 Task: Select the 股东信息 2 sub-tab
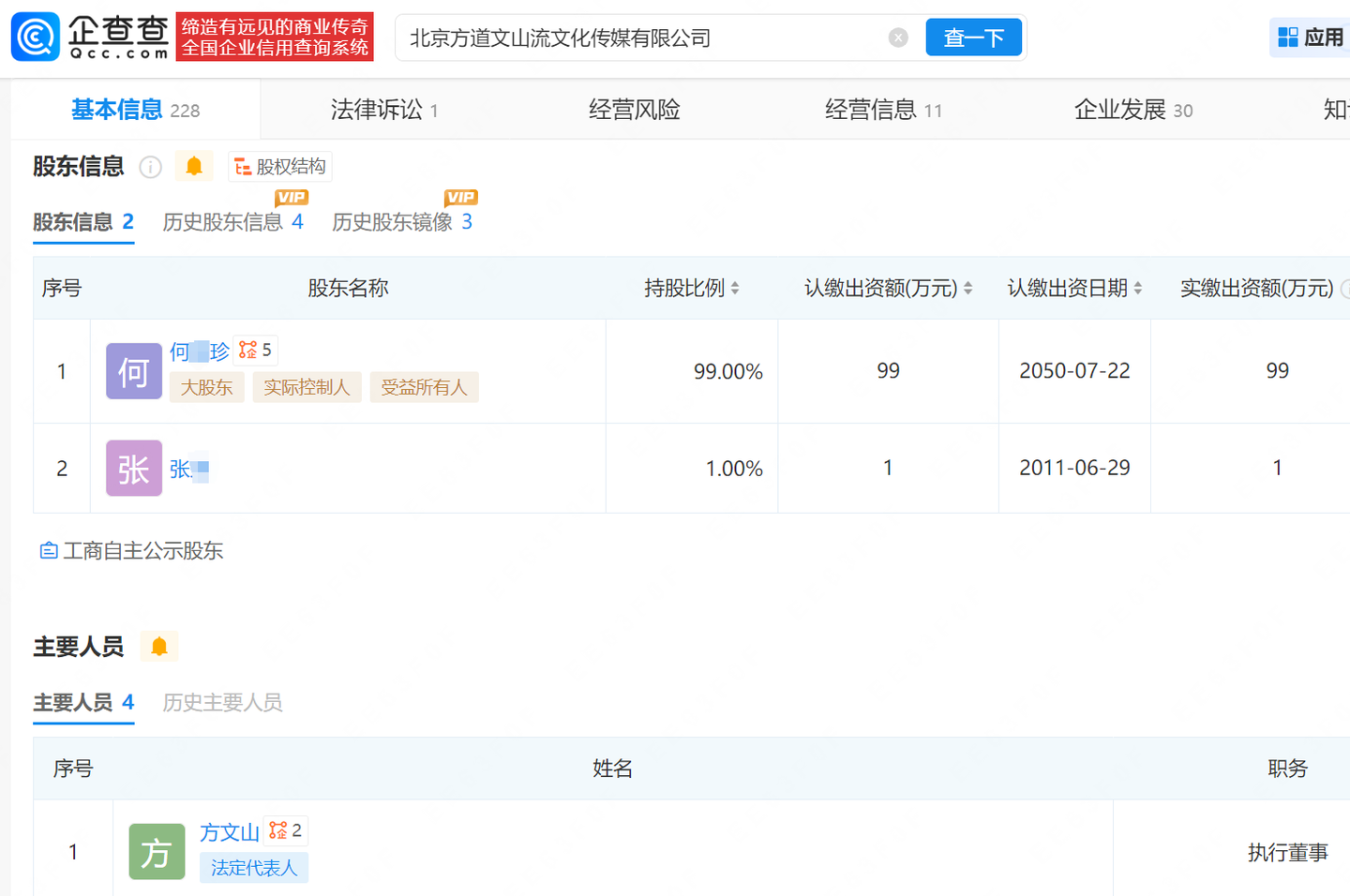click(x=83, y=222)
